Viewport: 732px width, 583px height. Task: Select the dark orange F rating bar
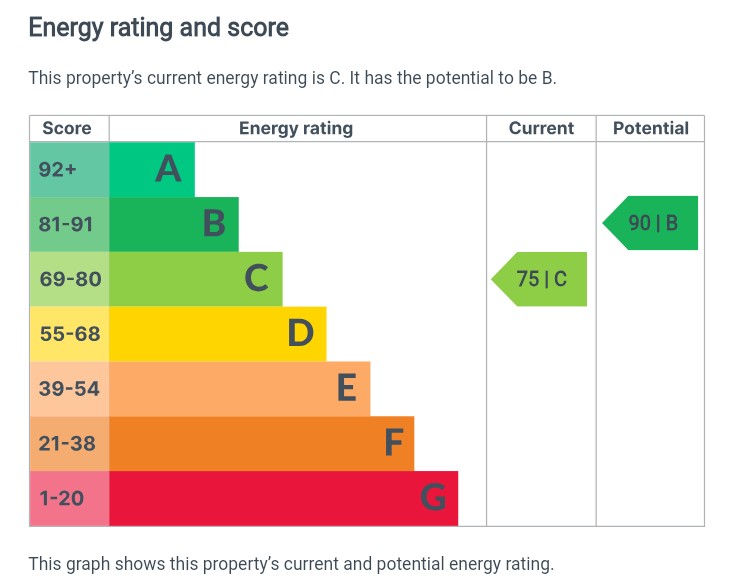pos(262,443)
